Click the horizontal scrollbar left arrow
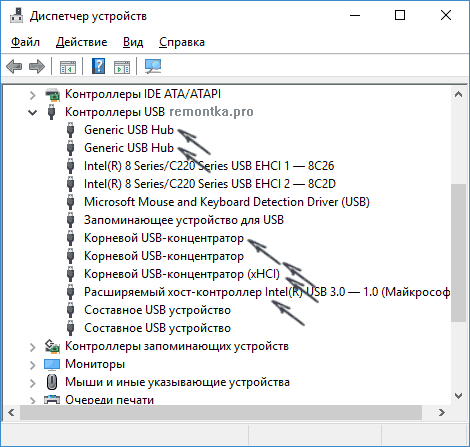The width and height of the screenshot is (470, 447). click(11, 413)
